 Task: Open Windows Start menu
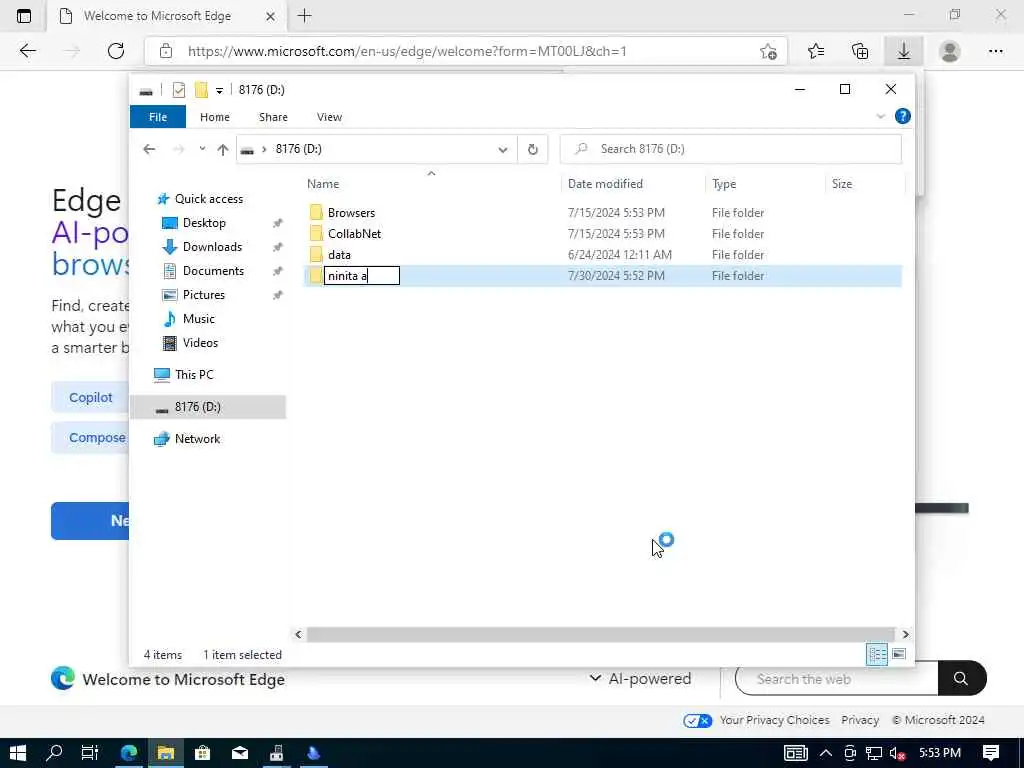pyautogui.click(x=18, y=753)
